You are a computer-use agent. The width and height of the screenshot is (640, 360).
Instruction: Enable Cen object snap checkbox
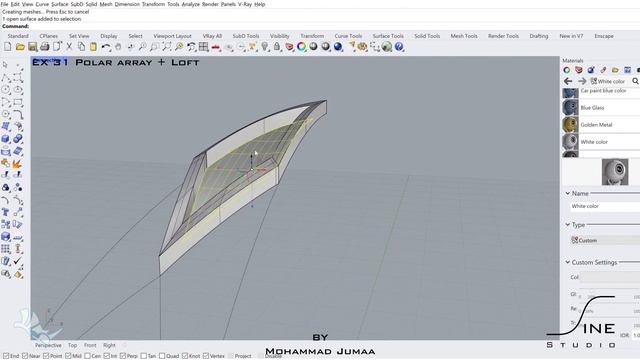click(x=87, y=356)
